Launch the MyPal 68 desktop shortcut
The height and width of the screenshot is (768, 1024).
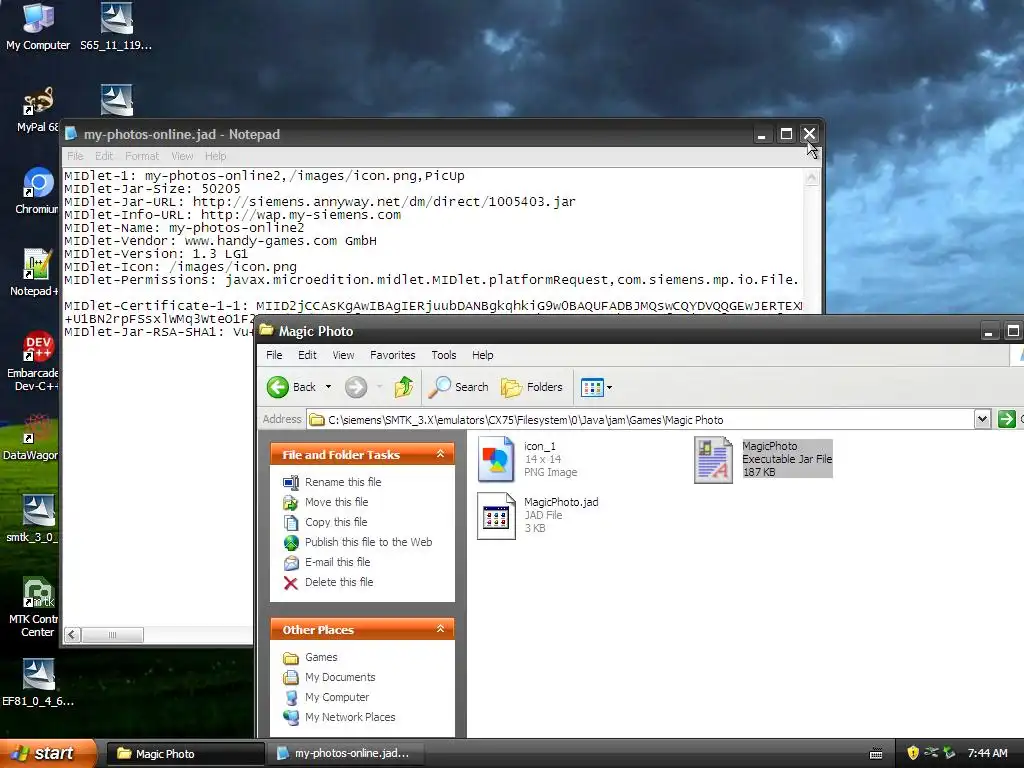coord(37,110)
